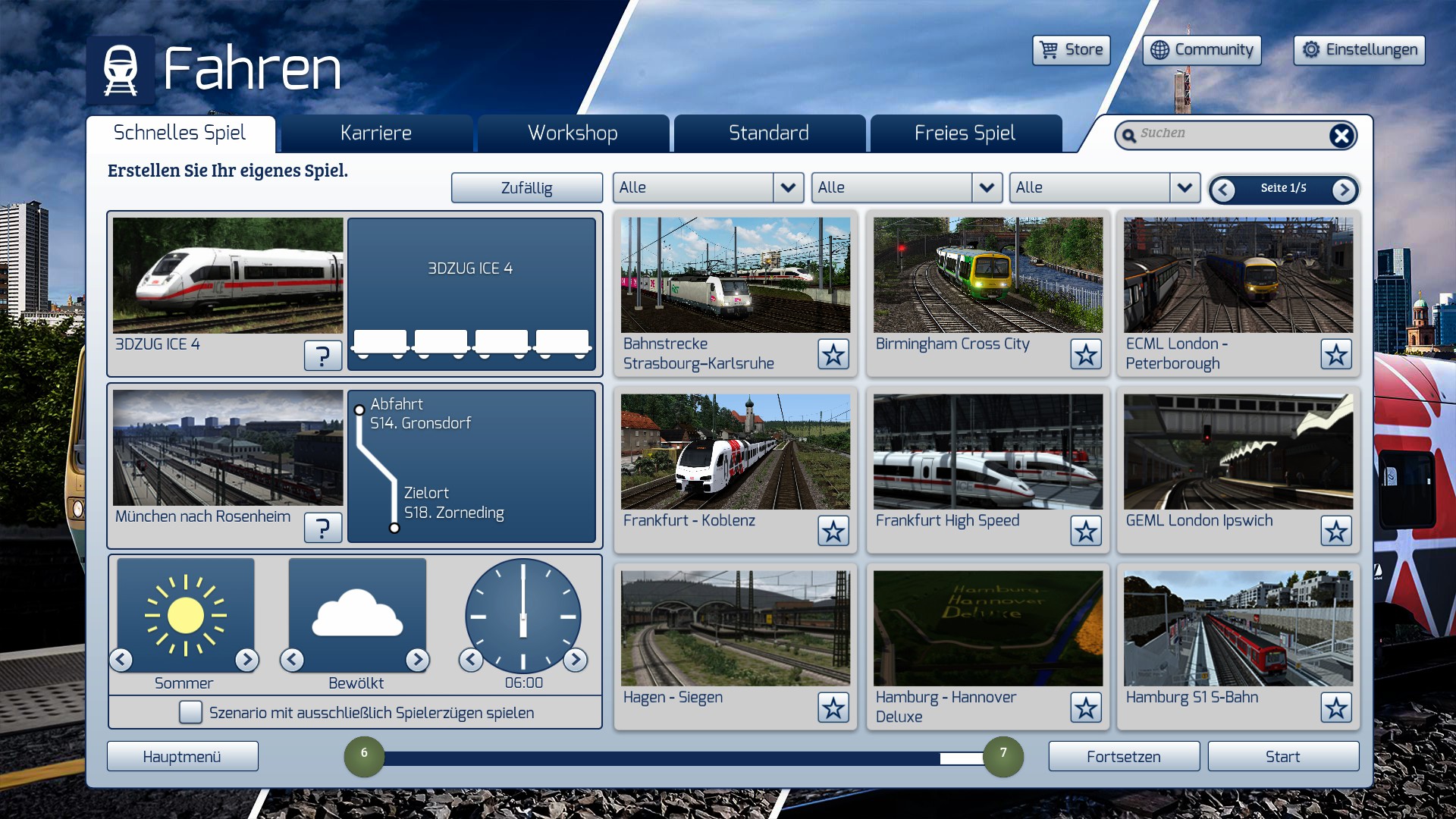Expand the first Alle filter dropdown
Image resolution: width=1456 pixels, height=819 pixels.
tap(788, 187)
